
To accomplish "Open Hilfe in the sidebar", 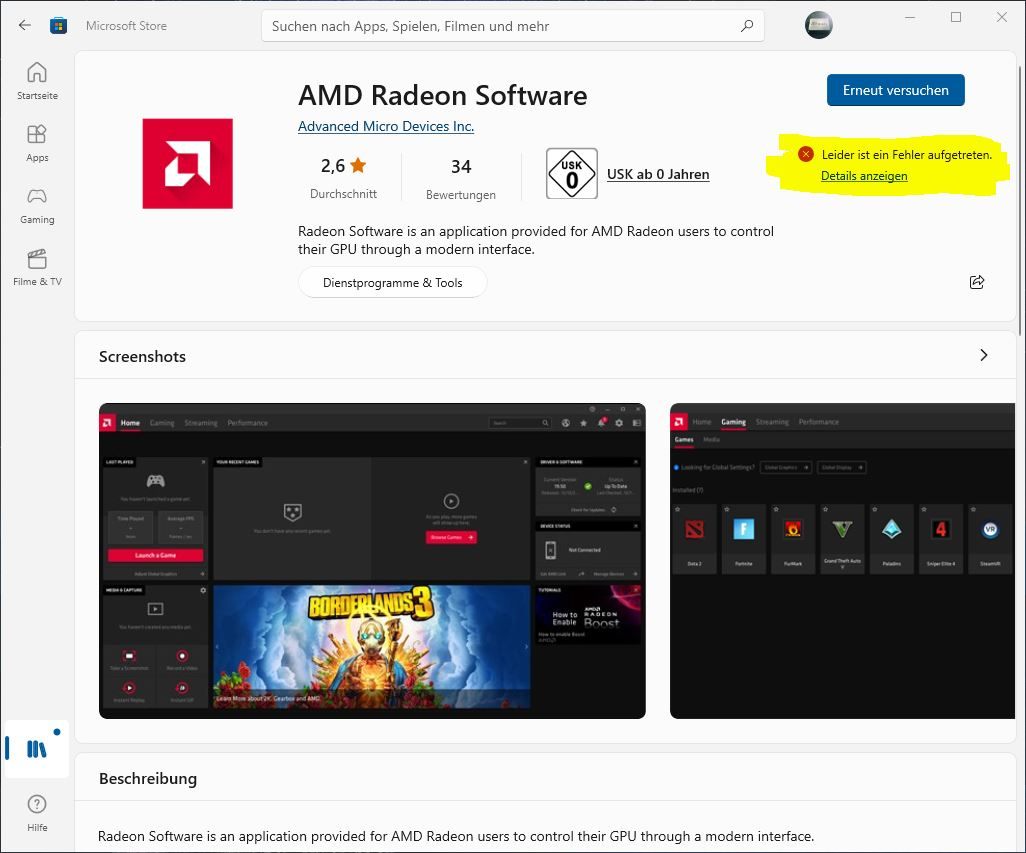I will (x=37, y=813).
